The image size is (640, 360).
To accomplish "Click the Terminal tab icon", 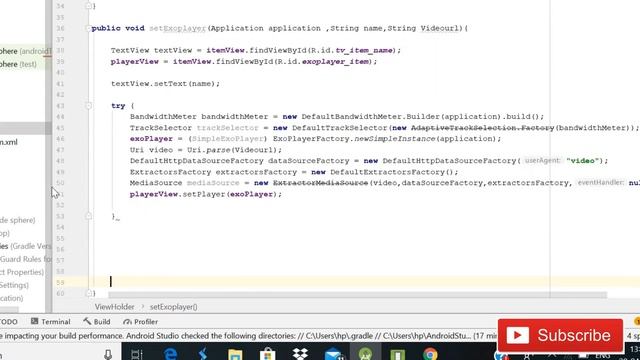I will pos(35,321).
